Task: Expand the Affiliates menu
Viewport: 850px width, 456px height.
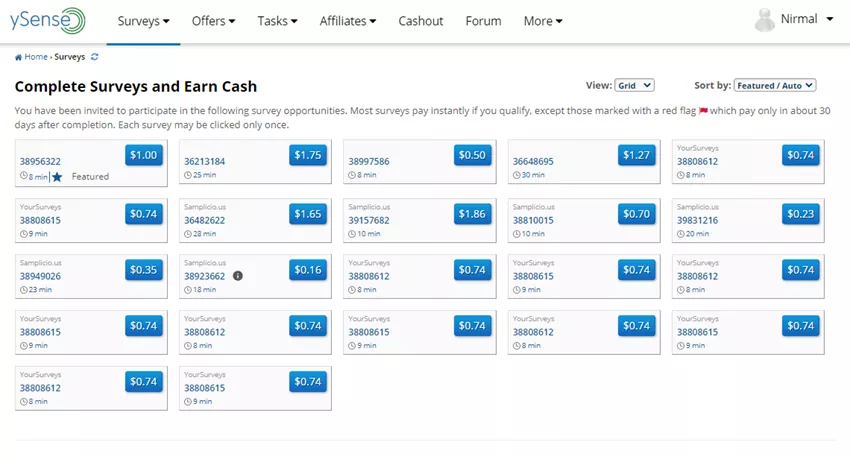Action: tap(348, 21)
